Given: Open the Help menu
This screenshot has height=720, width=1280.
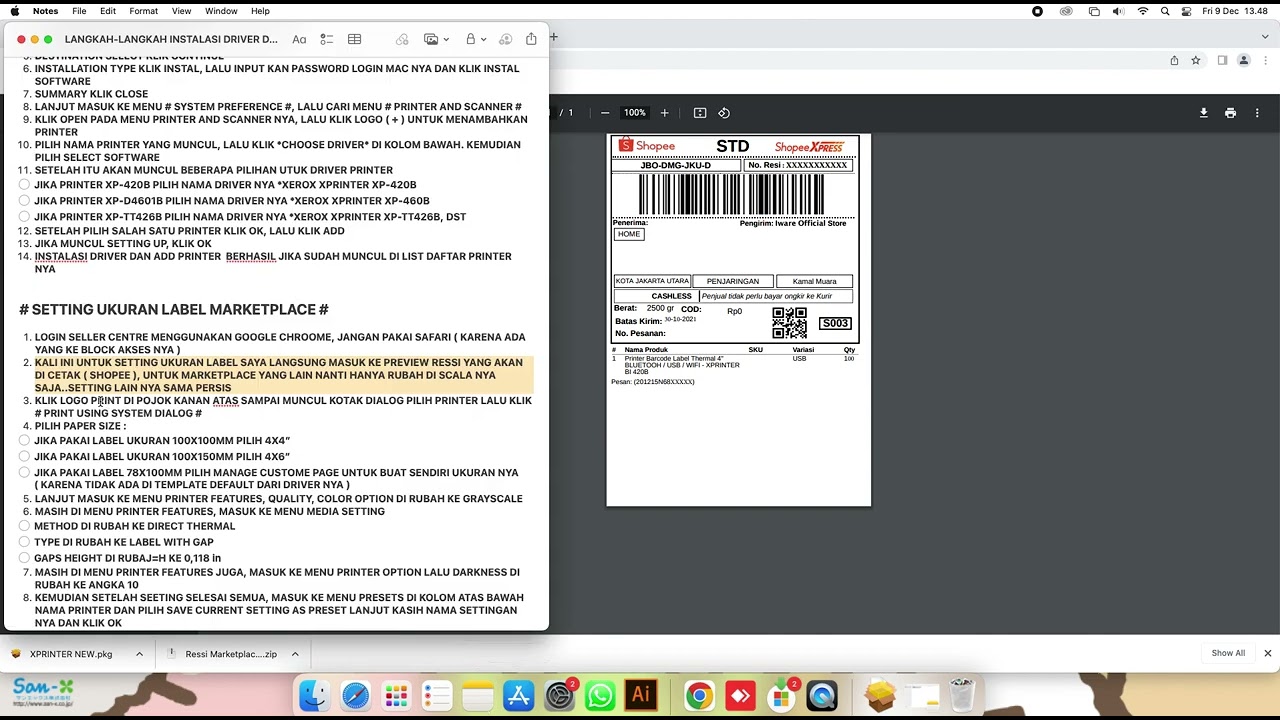Looking at the screenshot, I should click(x=260, y=11).
